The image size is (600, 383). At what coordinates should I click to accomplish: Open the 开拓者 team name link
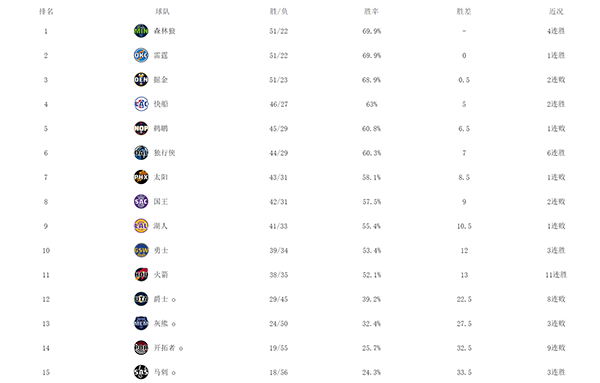[165, 348]
